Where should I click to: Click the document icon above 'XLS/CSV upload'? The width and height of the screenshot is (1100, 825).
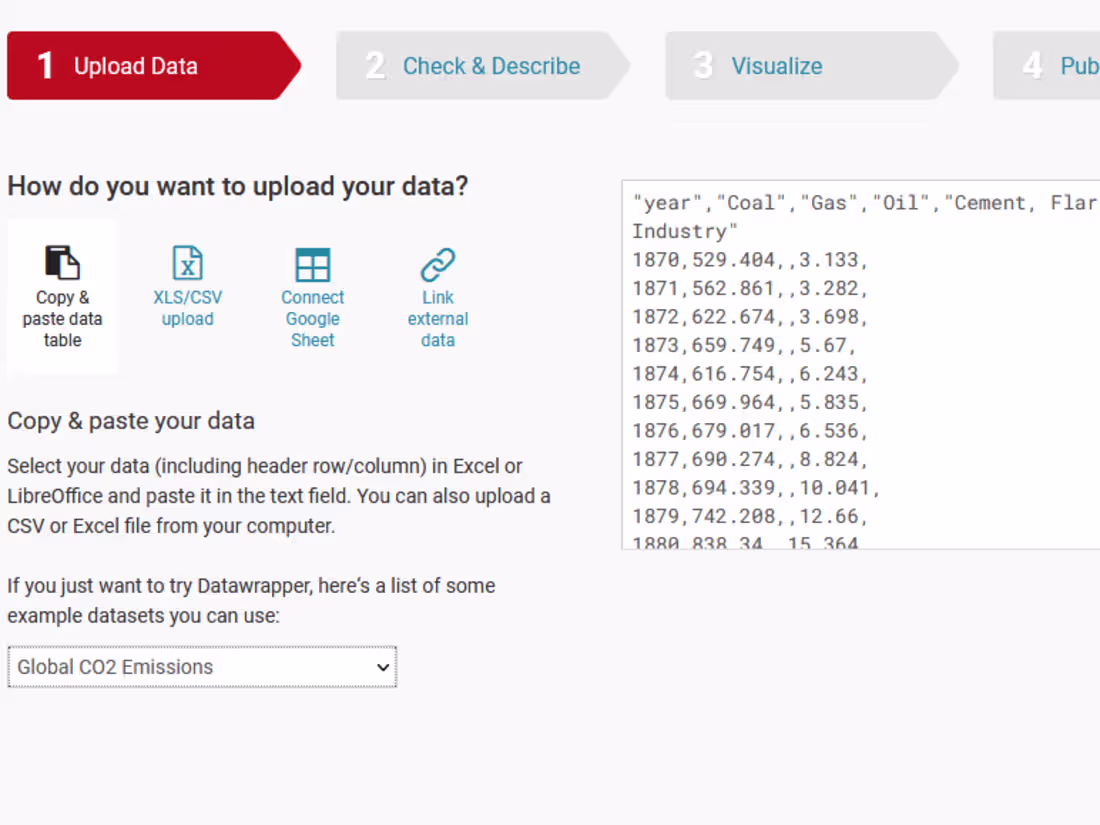point(187,264)
